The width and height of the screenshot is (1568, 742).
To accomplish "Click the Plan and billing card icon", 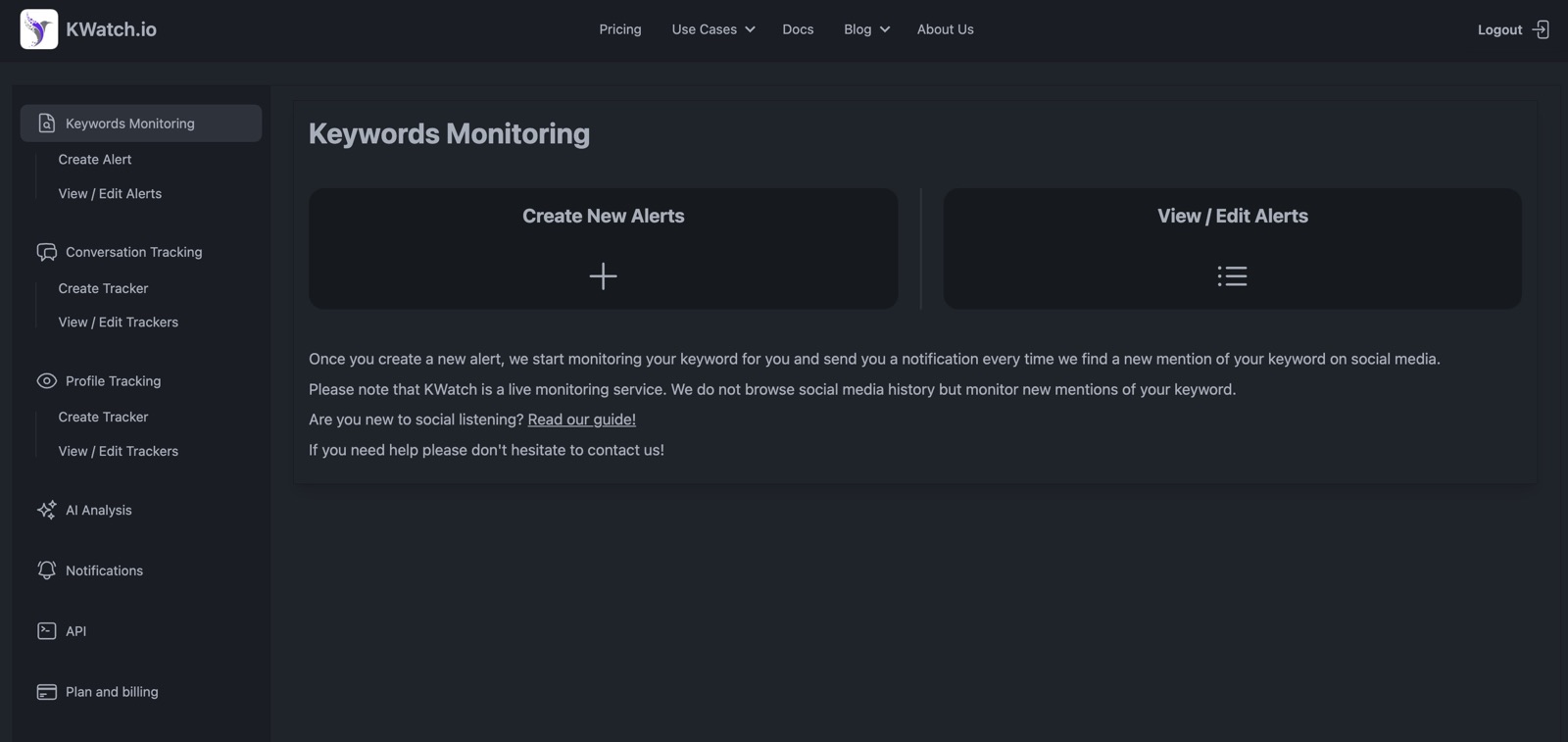I will coord(46,692).
